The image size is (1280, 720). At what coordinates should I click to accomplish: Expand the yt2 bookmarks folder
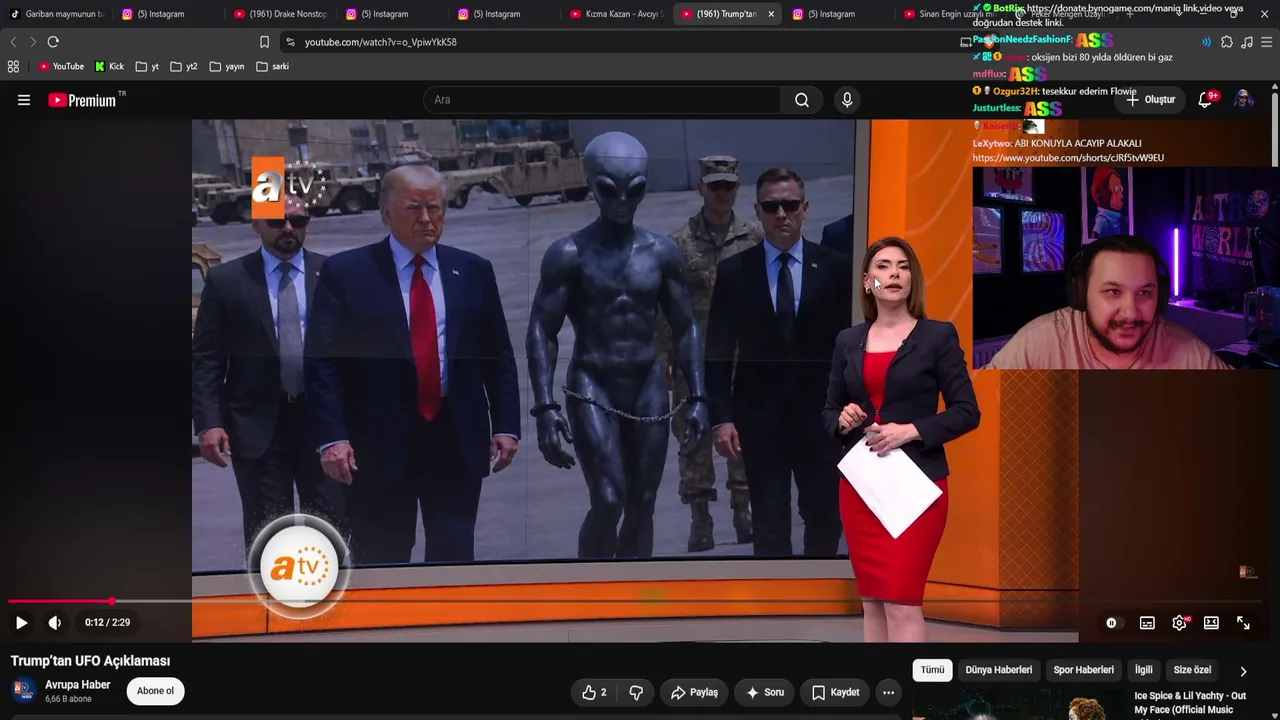(x=183, y=67)
